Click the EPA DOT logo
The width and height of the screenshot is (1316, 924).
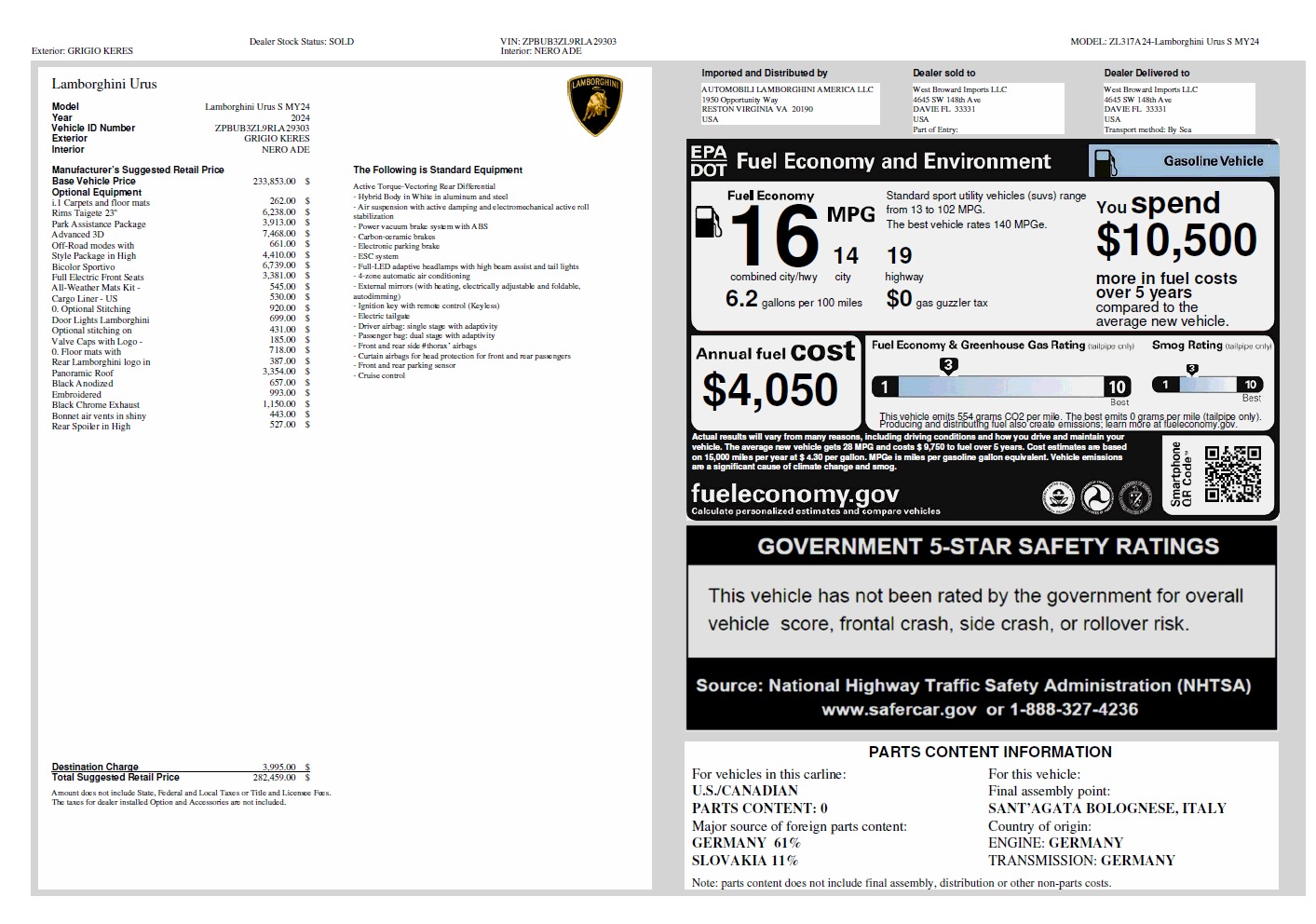[708, 160]
